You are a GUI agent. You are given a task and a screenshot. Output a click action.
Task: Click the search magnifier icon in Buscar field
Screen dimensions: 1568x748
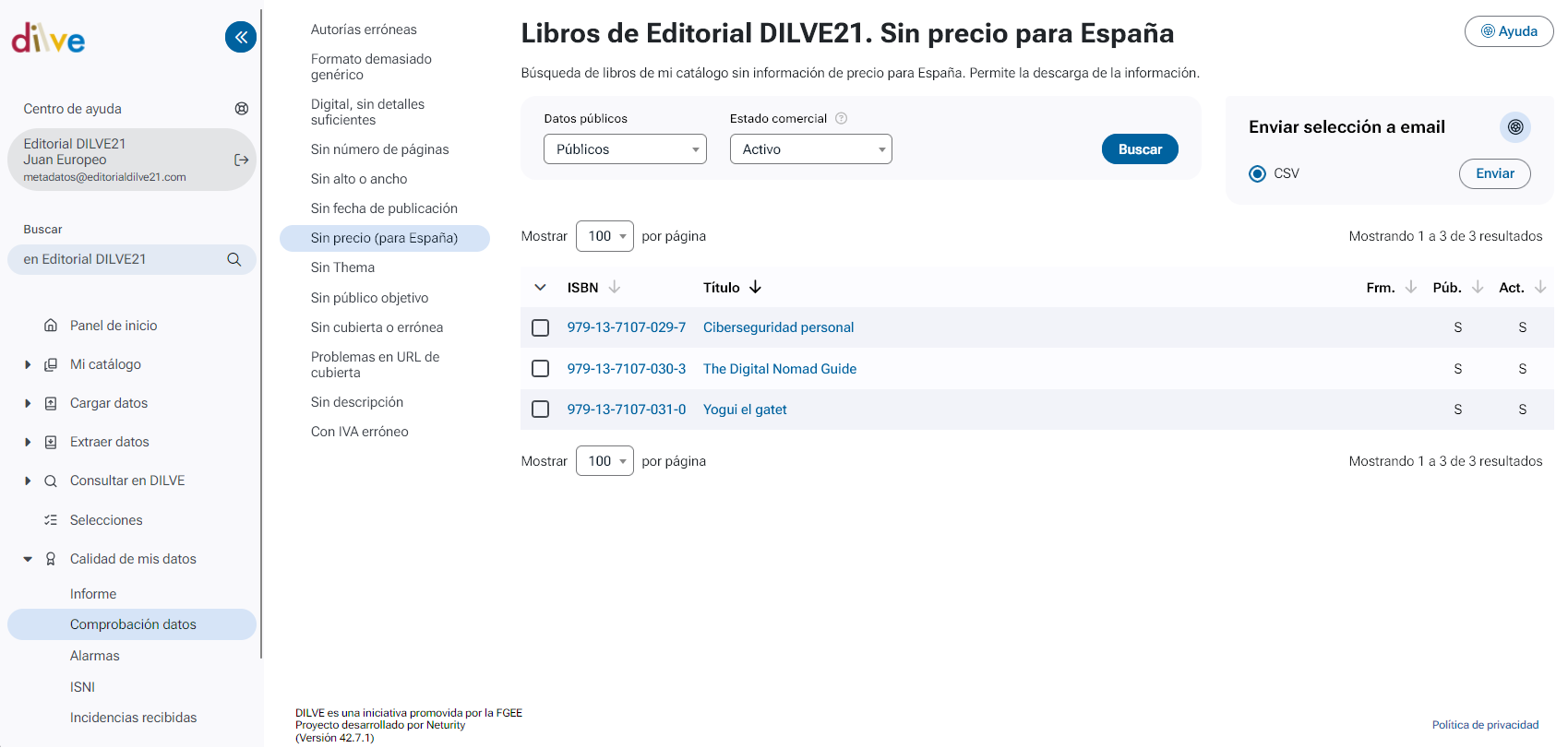point(234,259)
